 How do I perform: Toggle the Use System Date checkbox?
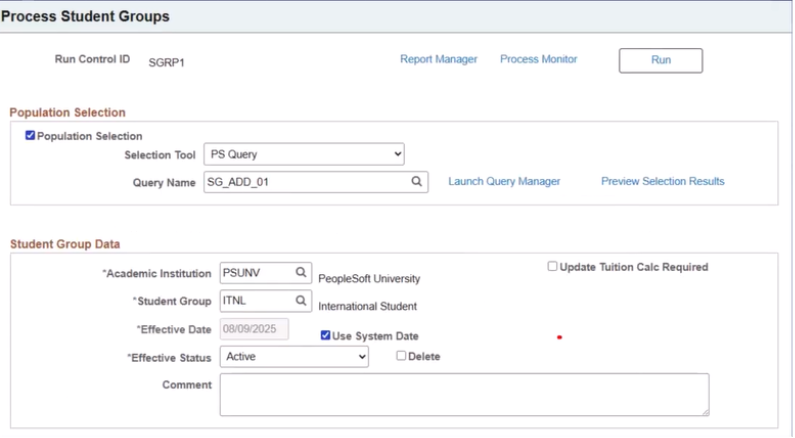pos(326,335)
